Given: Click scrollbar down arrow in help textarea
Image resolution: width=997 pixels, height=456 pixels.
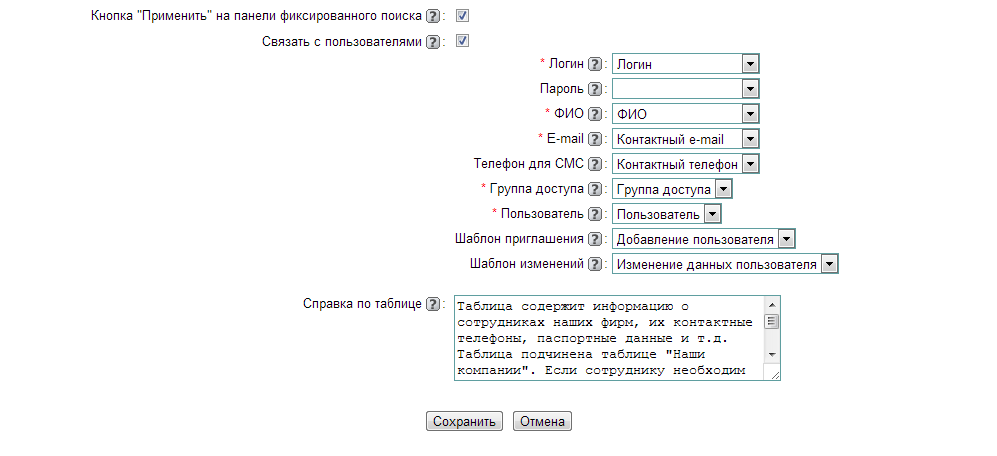Looking at the screenshot, I should 772,356.
